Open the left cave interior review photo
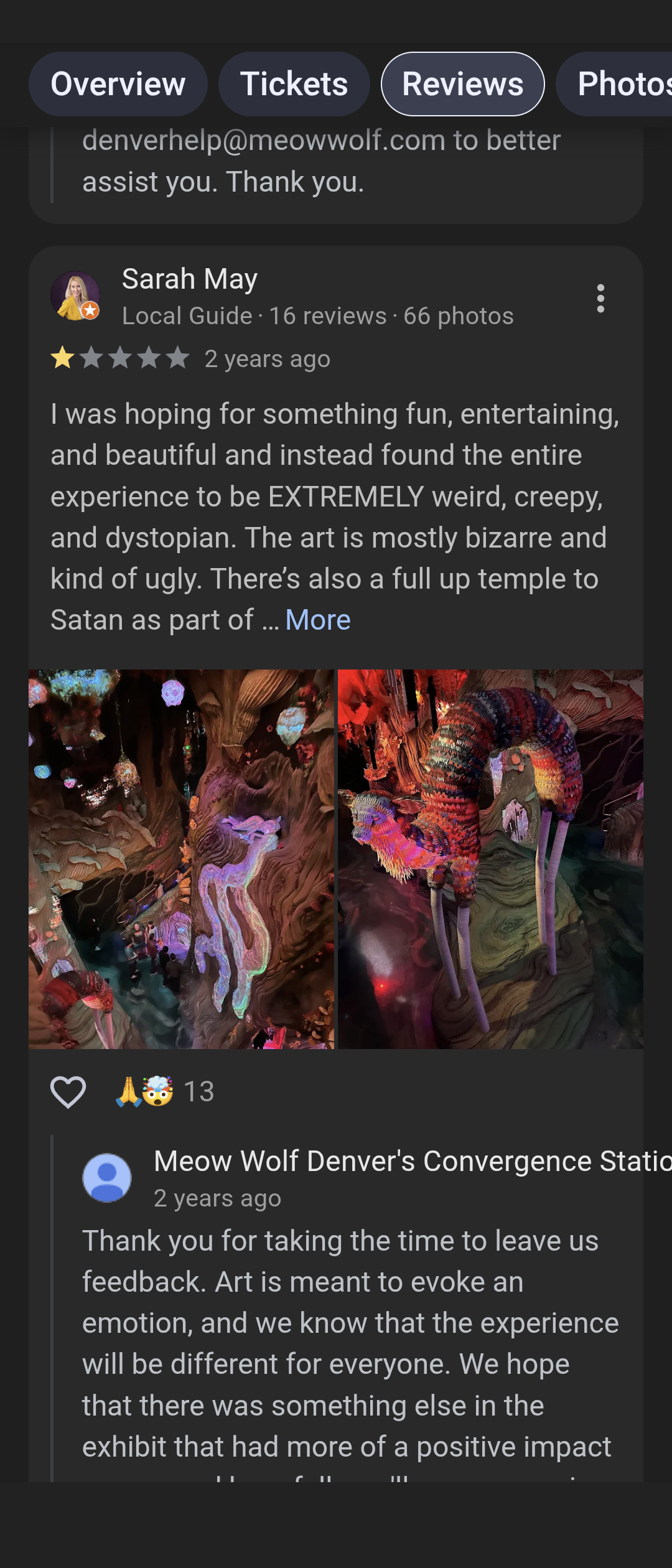 point(181,859)
